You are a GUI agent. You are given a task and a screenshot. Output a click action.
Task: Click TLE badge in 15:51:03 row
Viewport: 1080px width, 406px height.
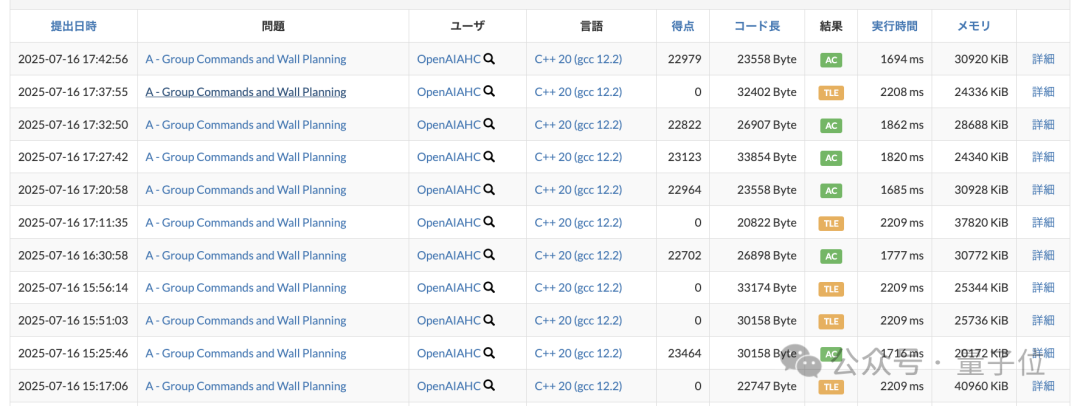click(831, 321)
